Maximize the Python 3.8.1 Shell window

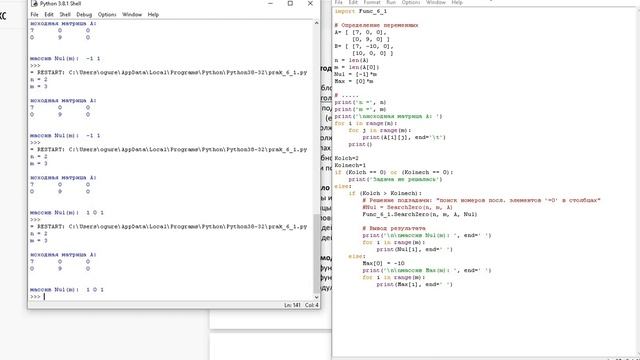(x=290, y=3)
